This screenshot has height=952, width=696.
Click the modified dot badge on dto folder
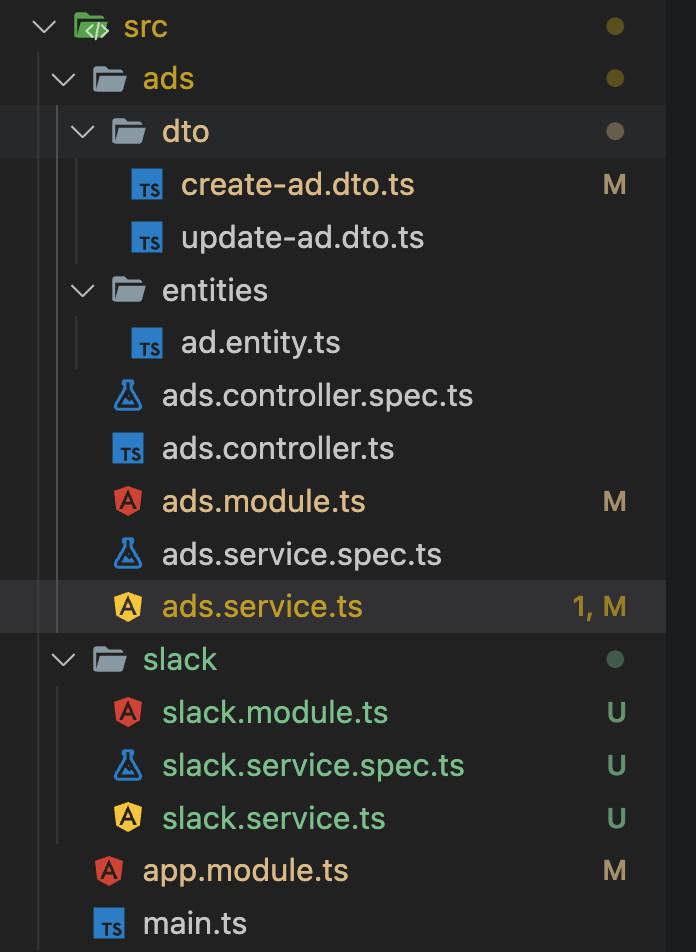(x=615, y=132)
